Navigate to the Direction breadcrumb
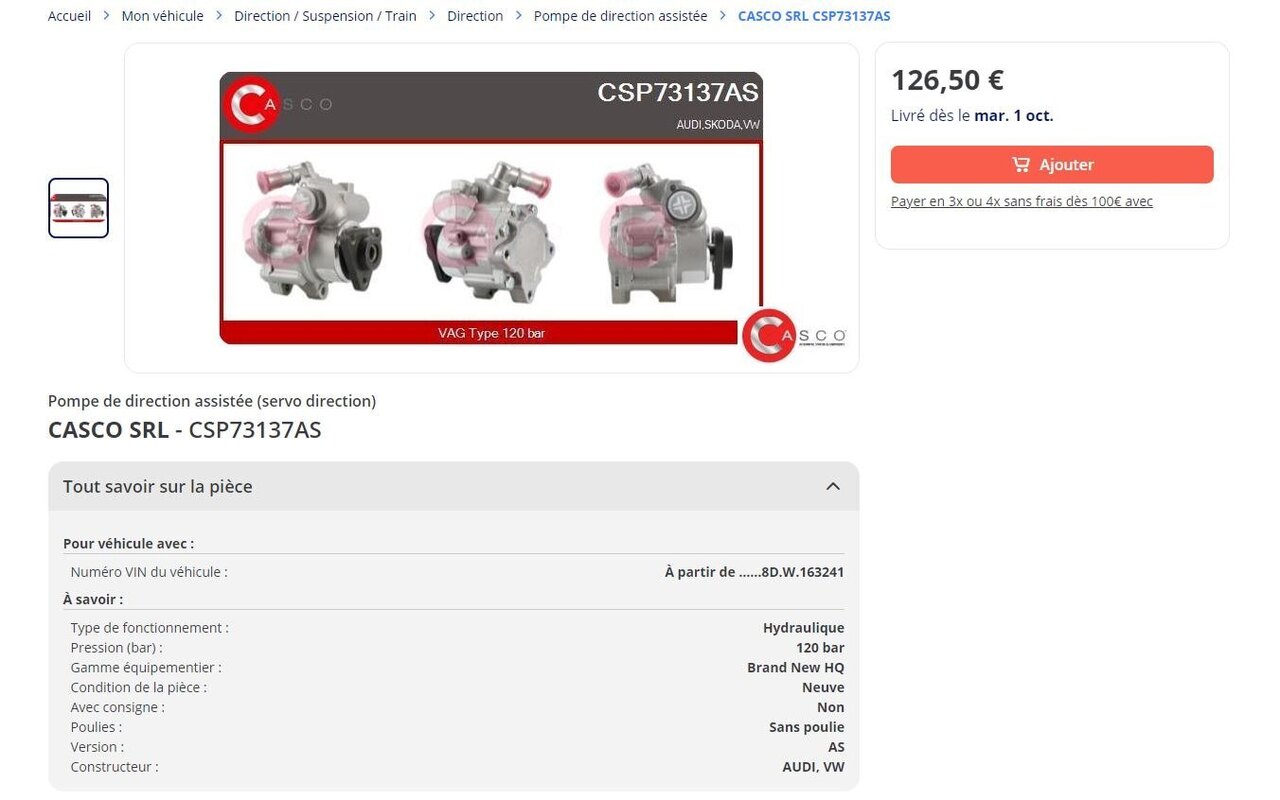1280x800 pixels. [x=475, y=16]
